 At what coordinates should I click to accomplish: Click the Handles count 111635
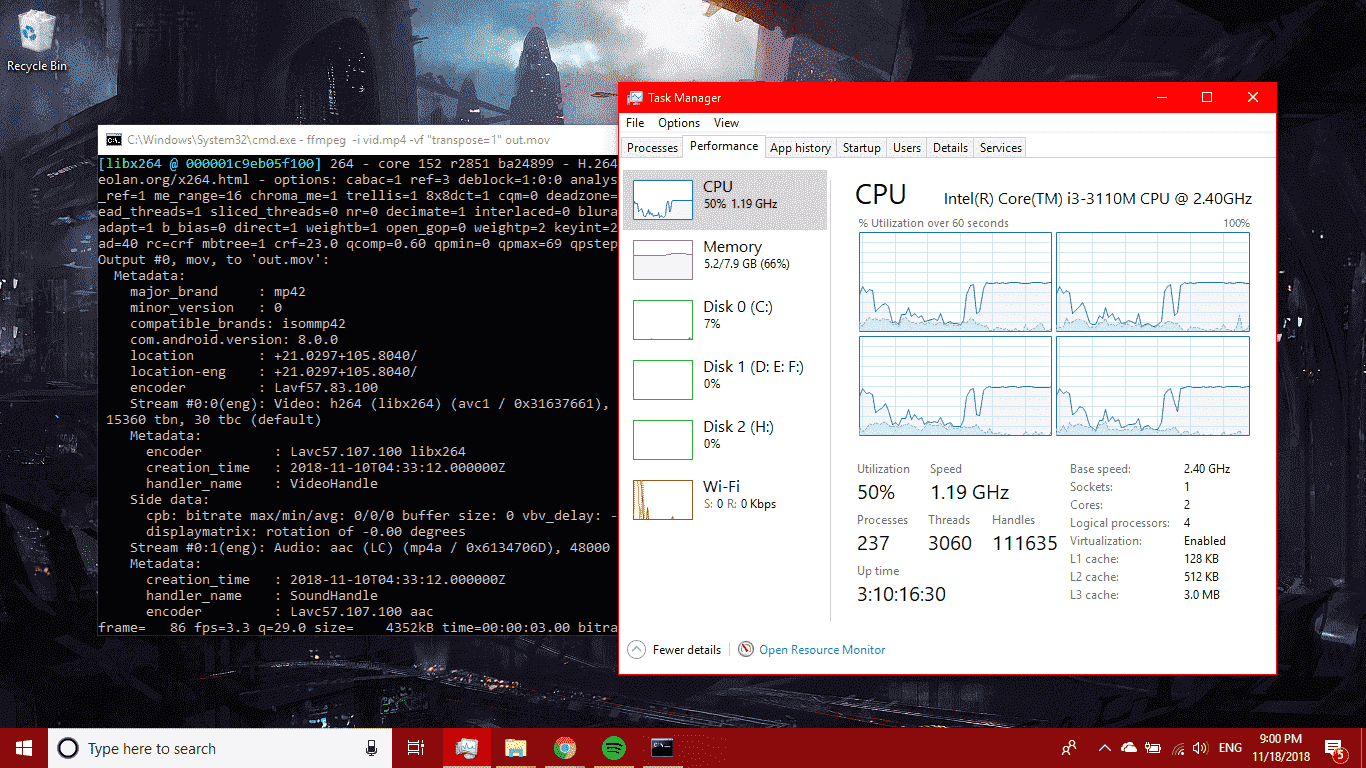(x=1024, y=543)
